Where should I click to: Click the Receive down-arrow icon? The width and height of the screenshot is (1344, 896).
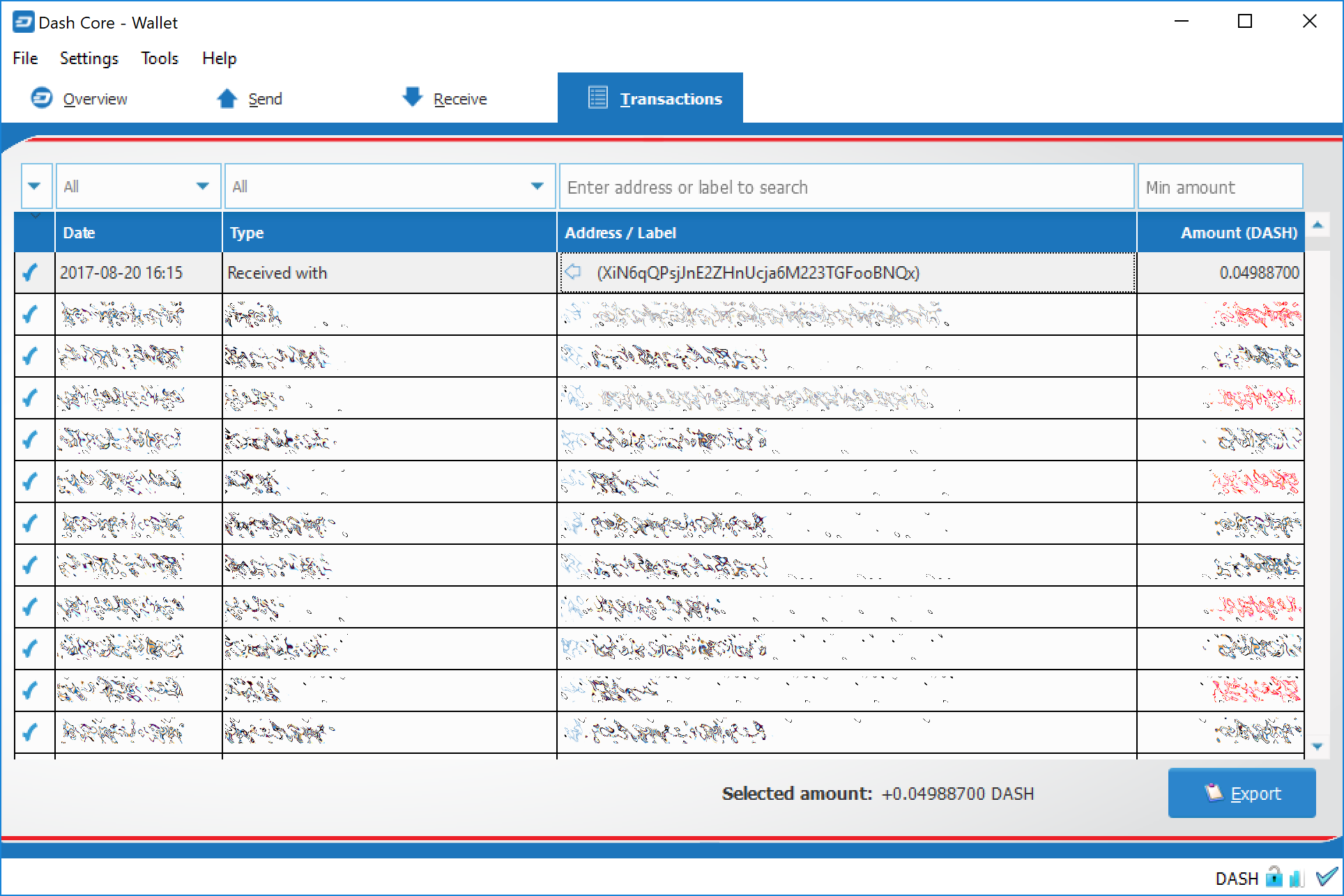(413, 97)
